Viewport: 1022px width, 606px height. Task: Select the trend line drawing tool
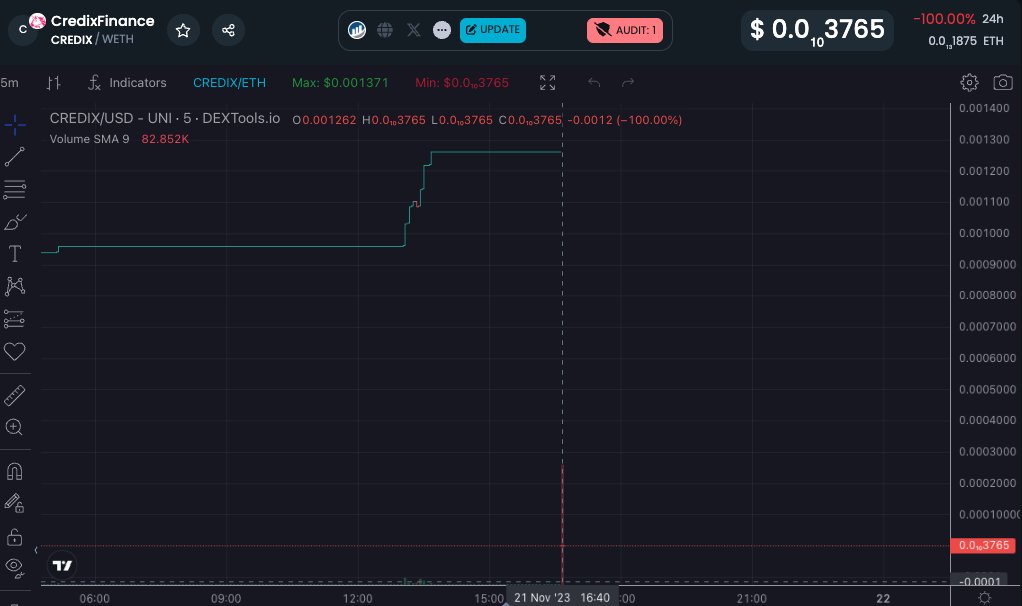point(15,157)
